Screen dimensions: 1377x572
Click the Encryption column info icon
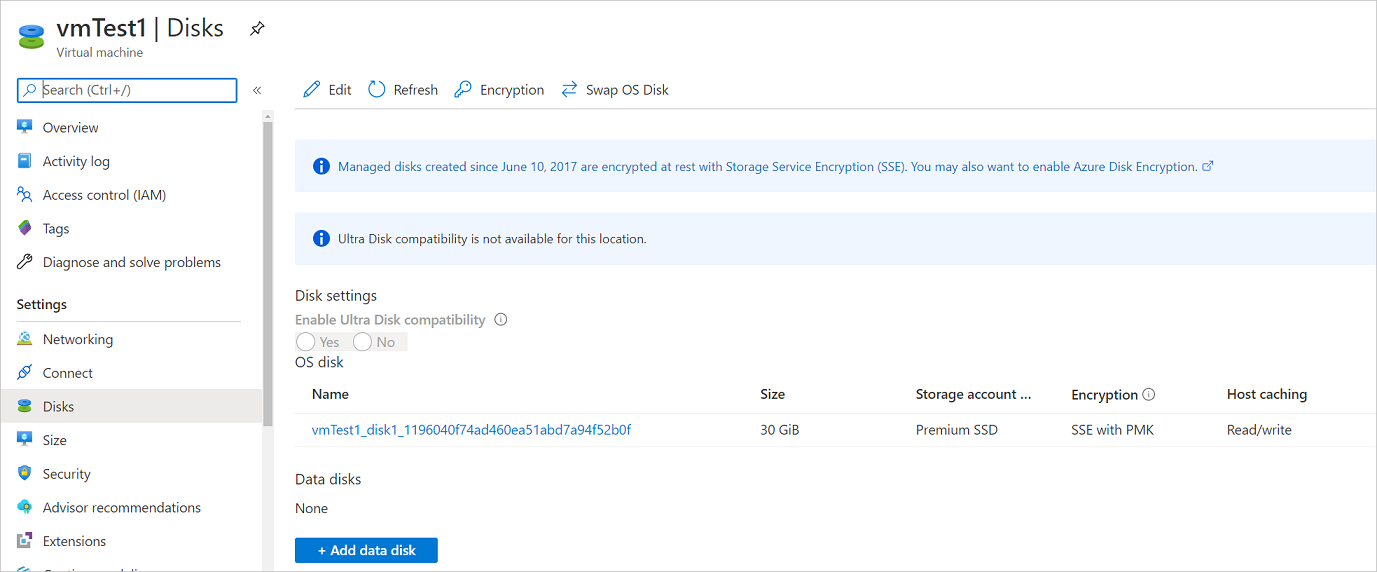[1149, 394]
